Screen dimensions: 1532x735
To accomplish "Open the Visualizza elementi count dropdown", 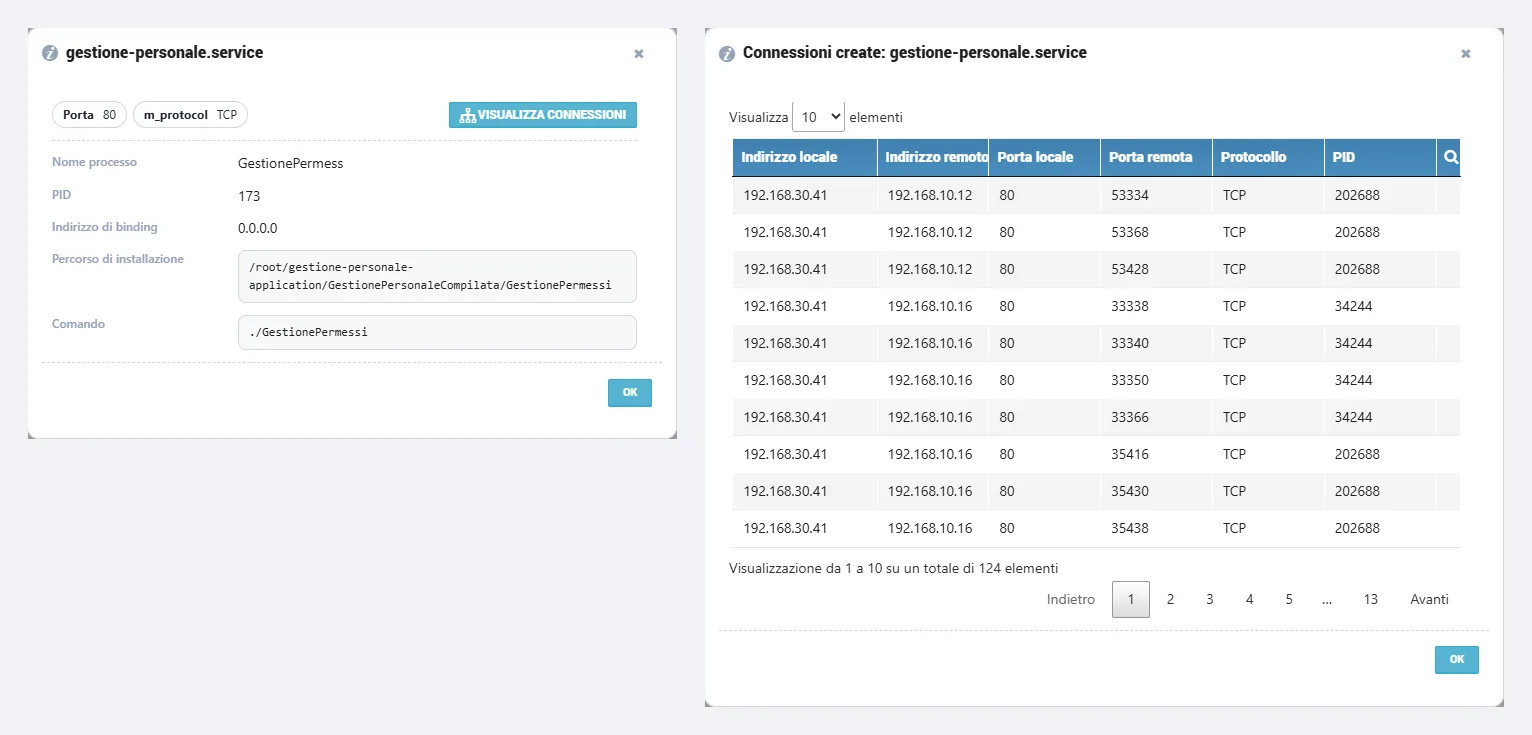I will (x=818, y=117).
